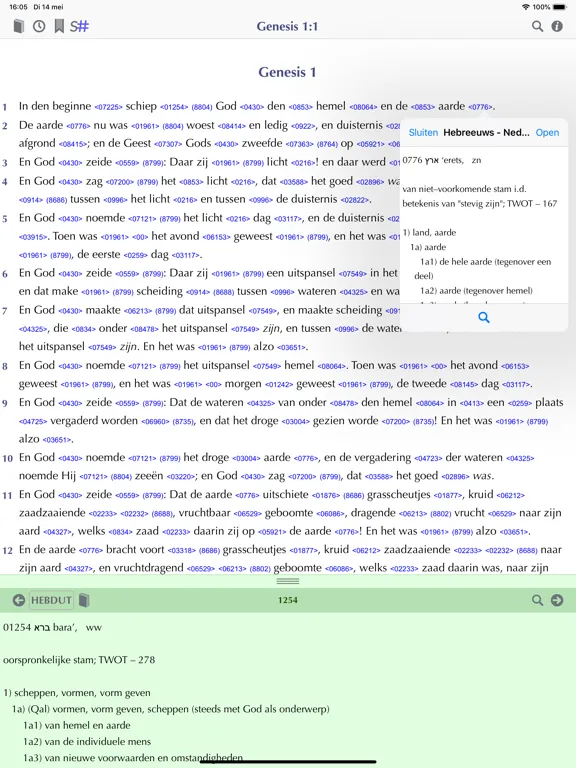Tap popup title Hebreeuws - Ned...
The height and width of the screenshot is (768, 576).
[486, 132]
